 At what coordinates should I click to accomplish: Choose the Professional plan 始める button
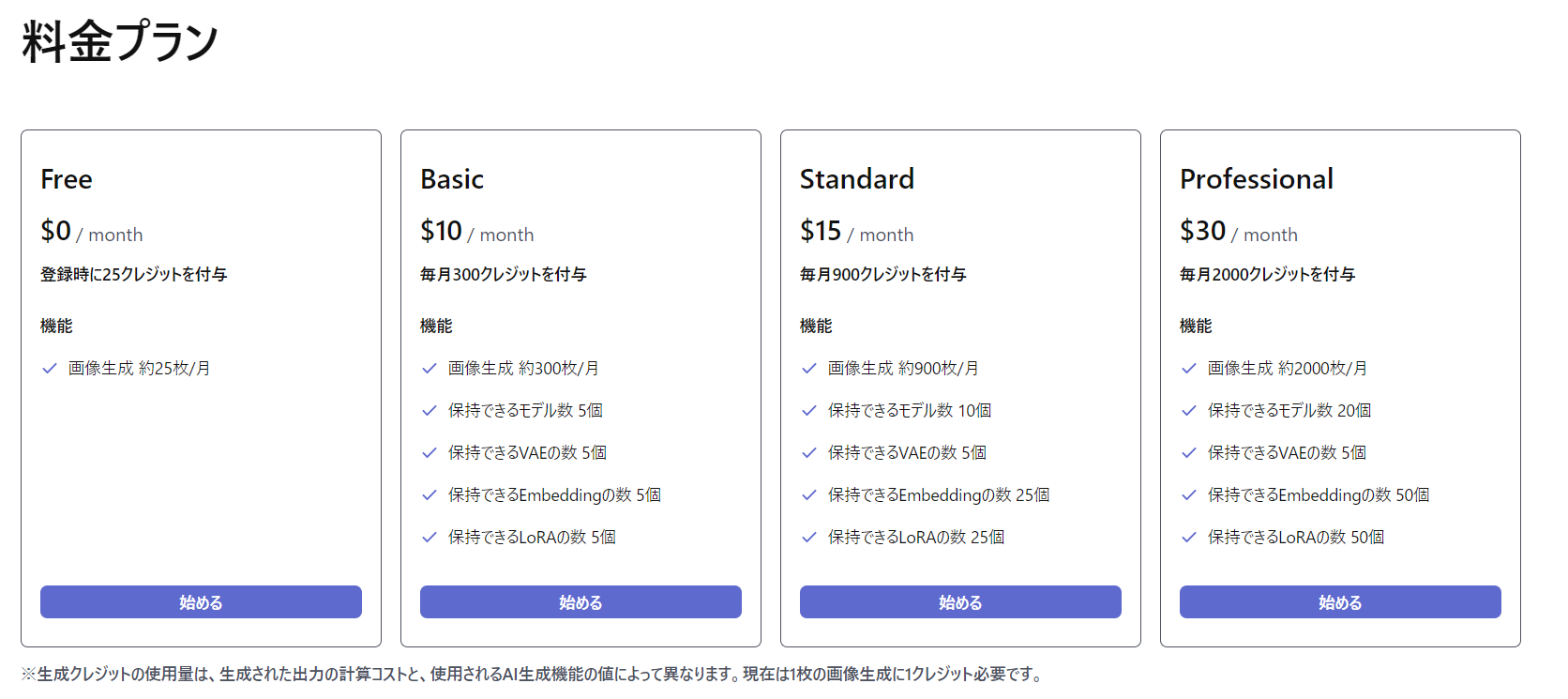1340,602
